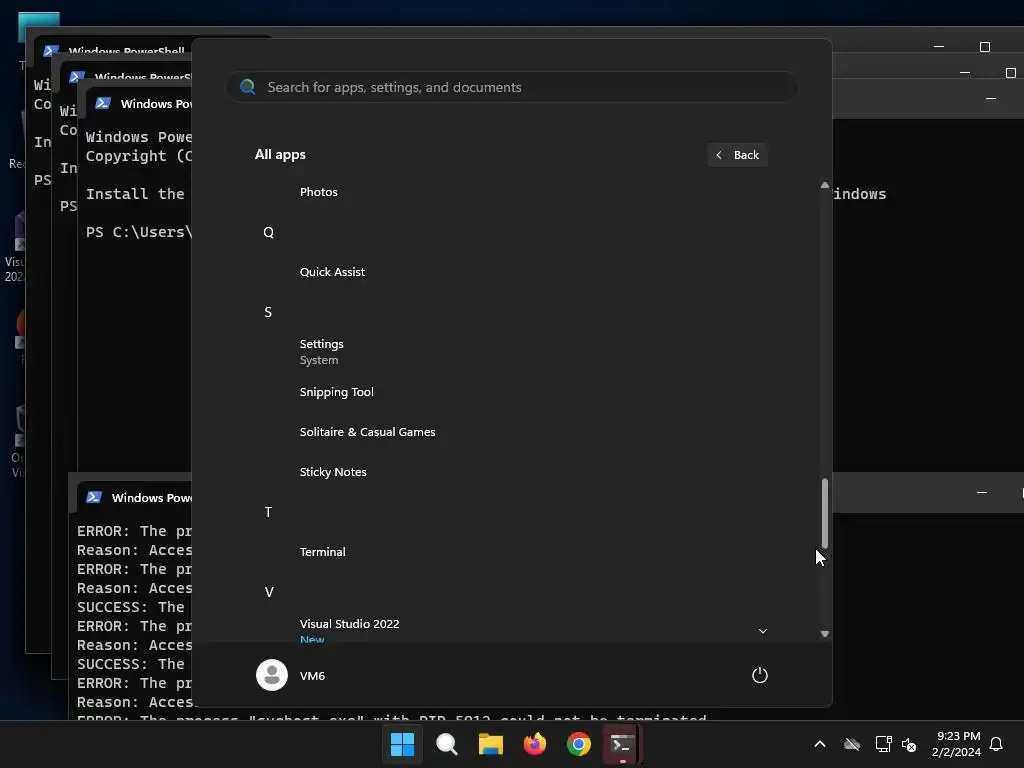
Task: Click the Windows Start button on taskbar
Action: tap(402, 744)
